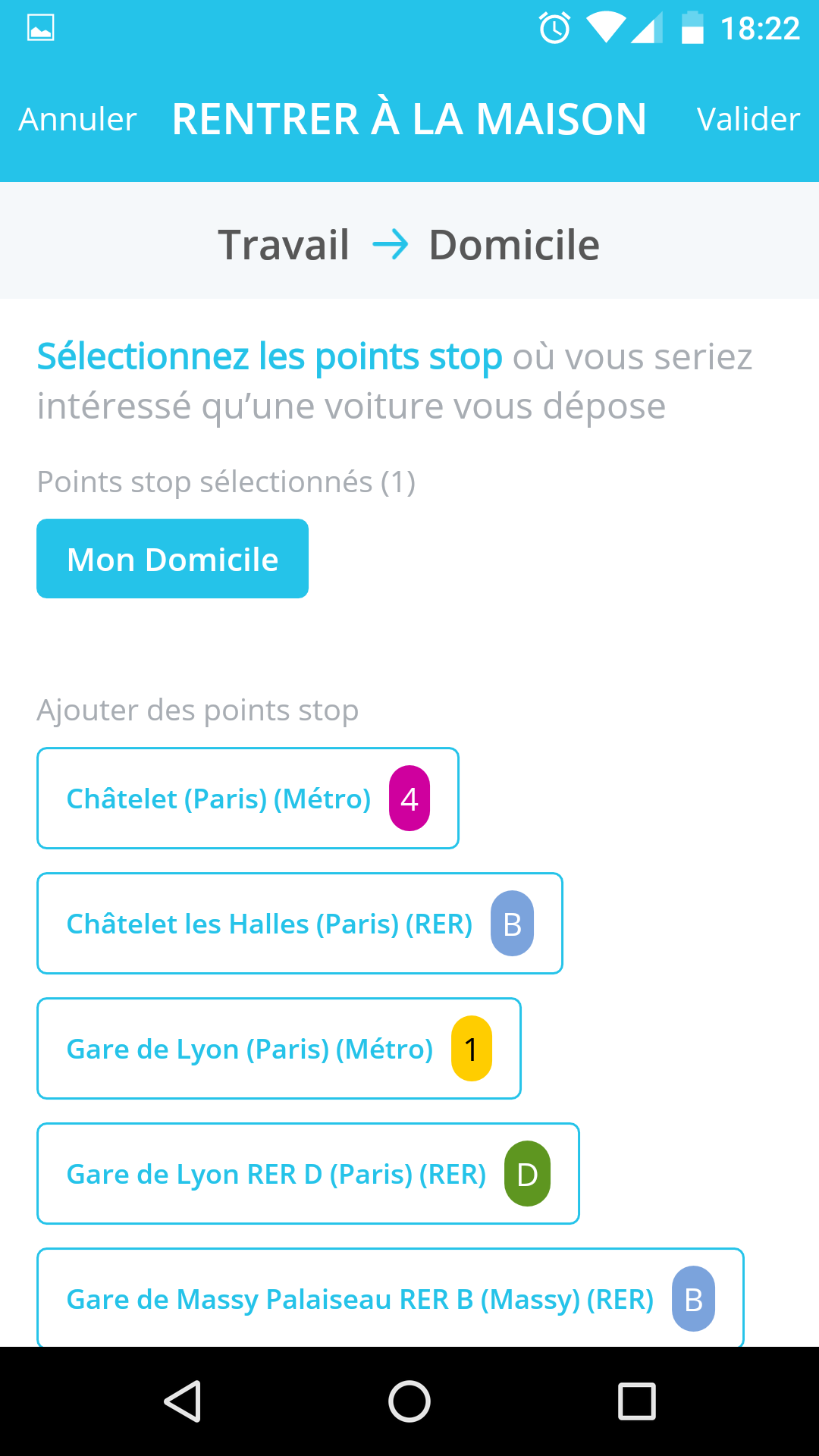Image resolution: width=819 pixels, height=1456 pixels.
Task: Select Gare de Lyon (Paris) (Métro) stop
Action: click(x=249, y=1049)
